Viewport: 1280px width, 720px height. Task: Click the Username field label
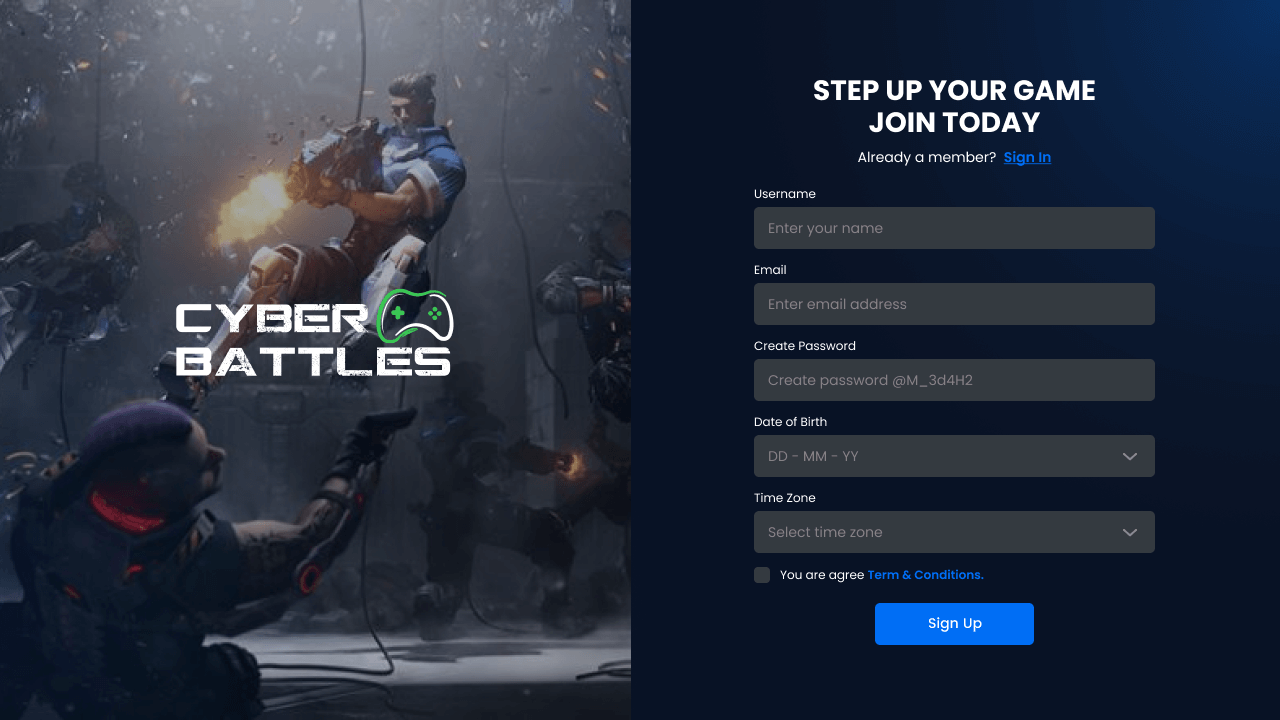[x=785, y=194]
